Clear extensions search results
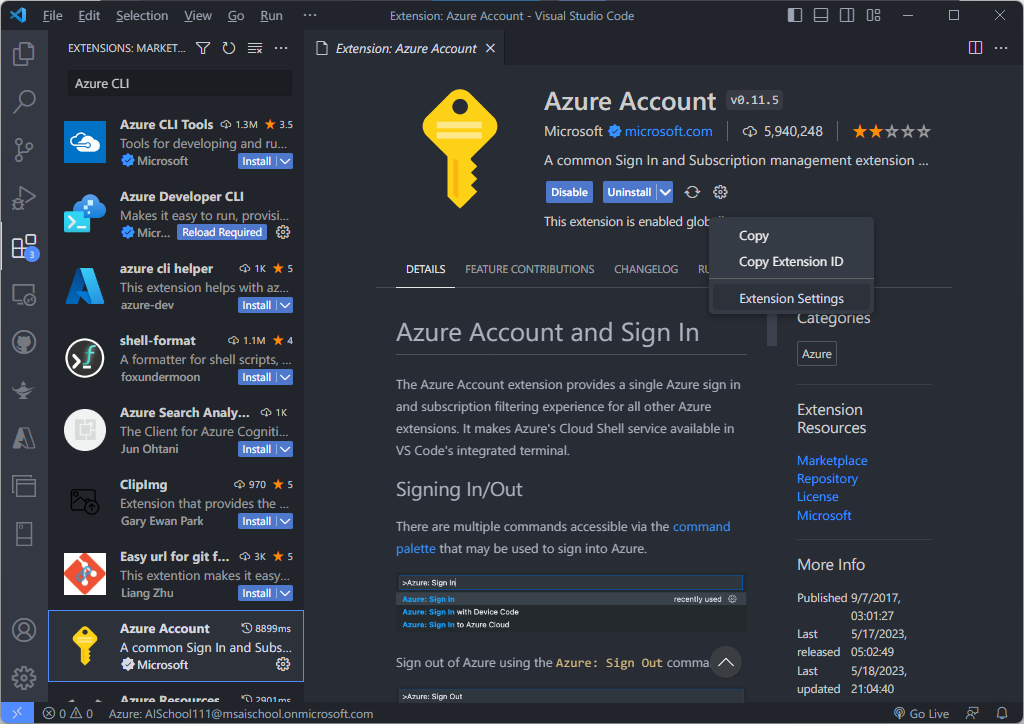1024x724 pixels. (255, 48)
